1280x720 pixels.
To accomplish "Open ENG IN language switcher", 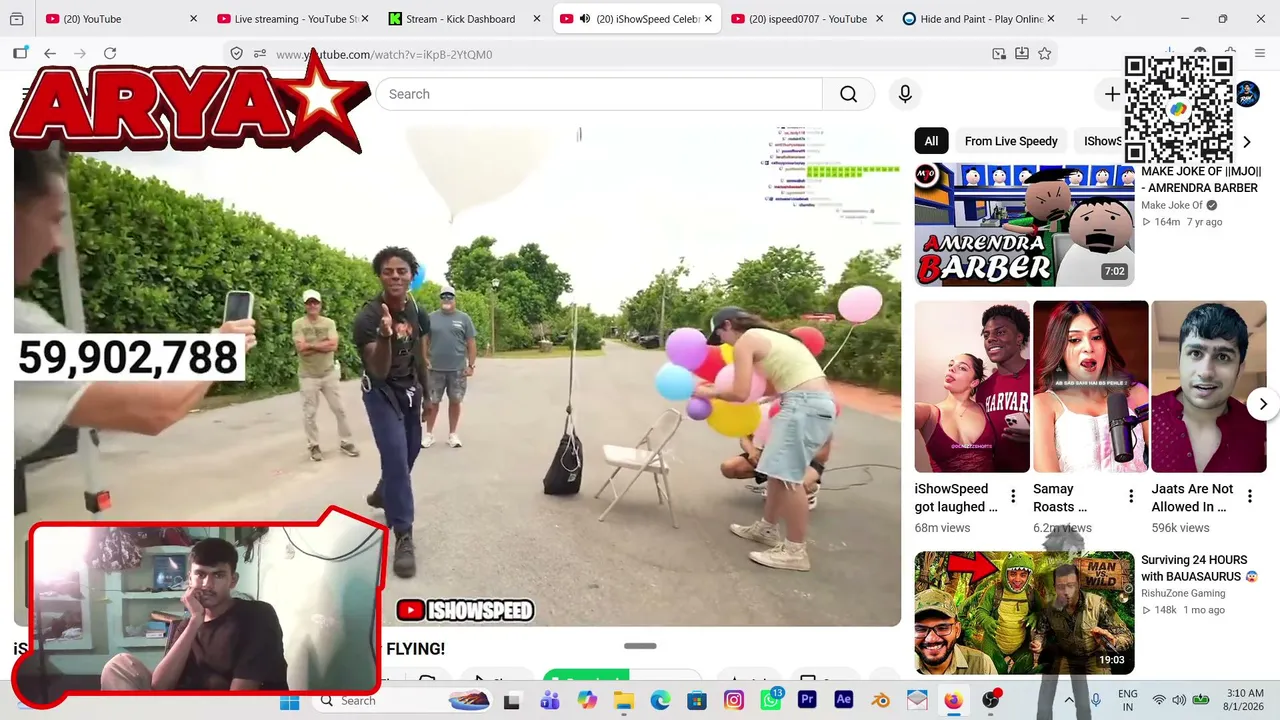I will pyautogui.click(x=1127, y=700).
